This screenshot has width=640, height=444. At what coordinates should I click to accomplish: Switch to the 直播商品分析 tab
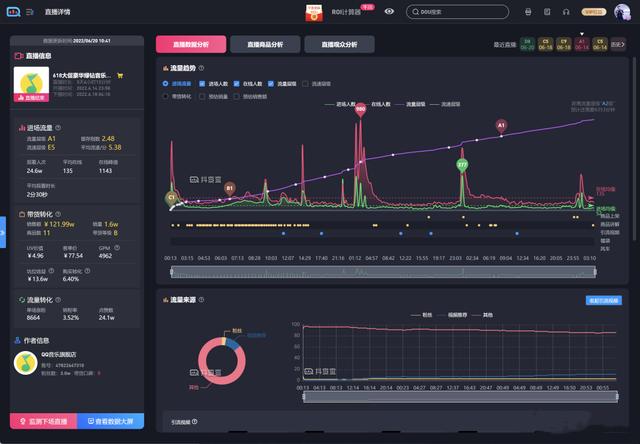pyautogui.click(x=264, y=44)
